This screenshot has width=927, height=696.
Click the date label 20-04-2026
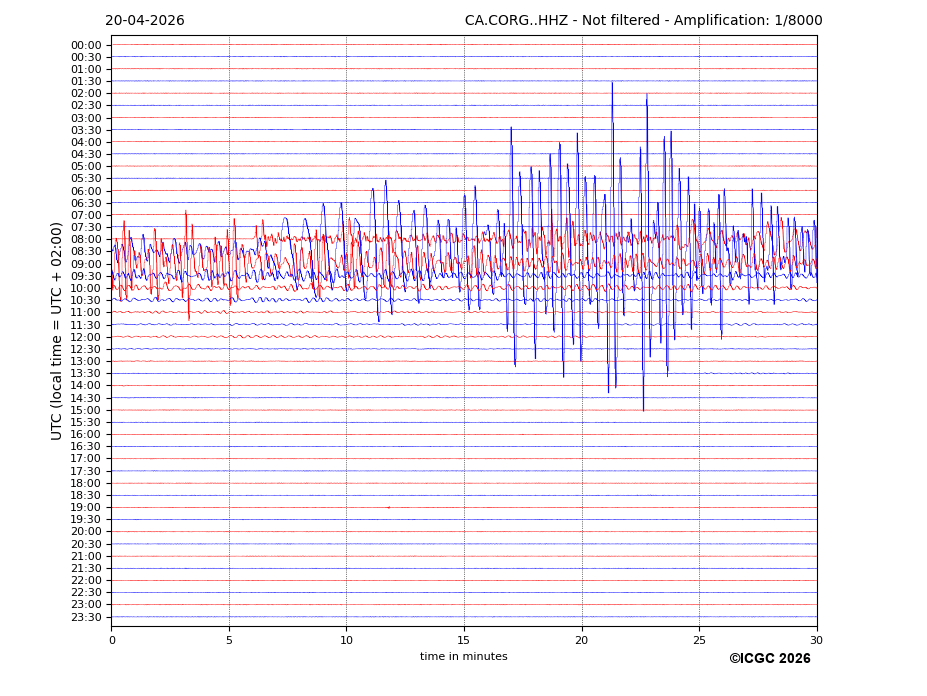[x=144, y=21]
